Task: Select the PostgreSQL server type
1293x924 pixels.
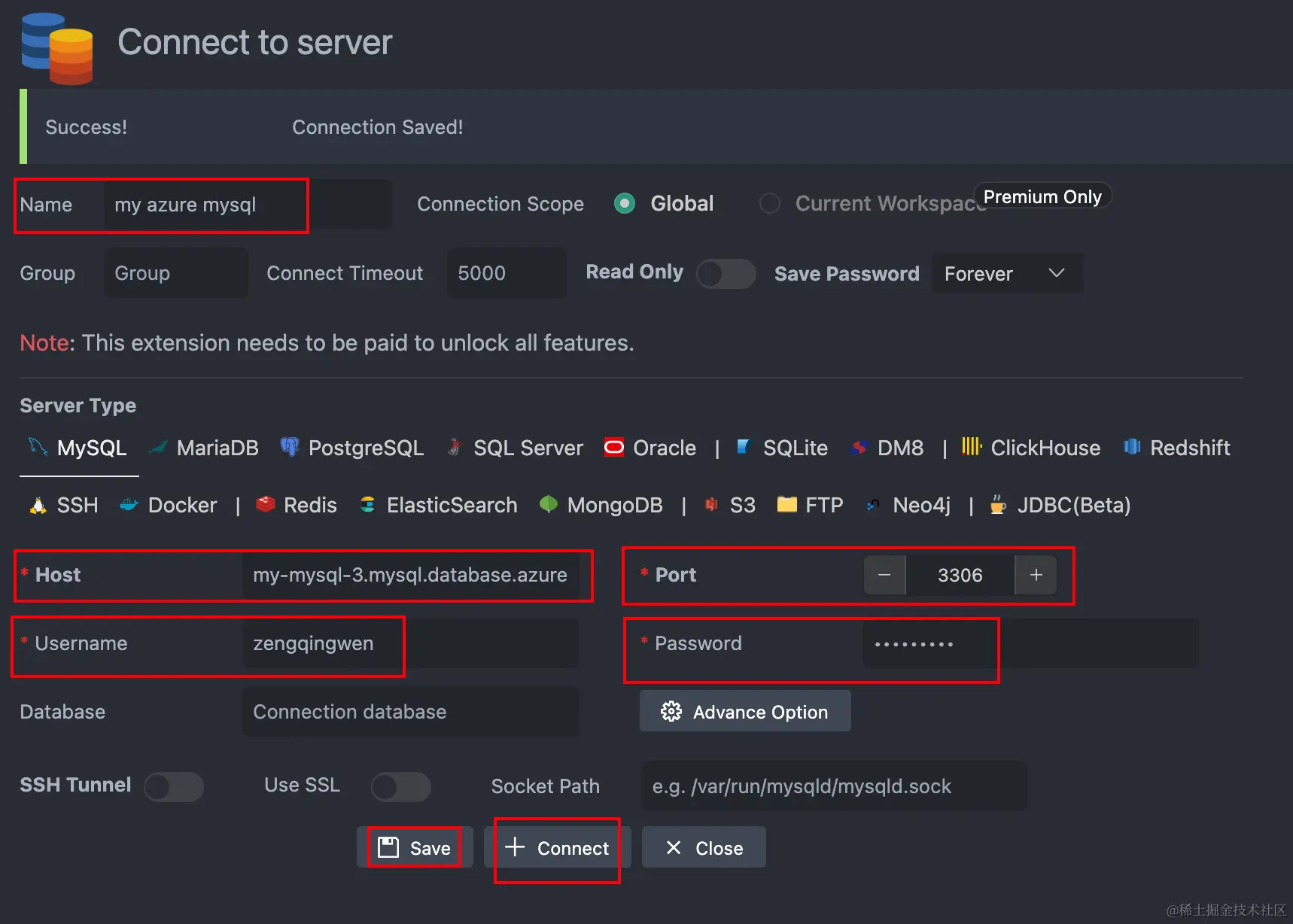Action: point(351,448)
